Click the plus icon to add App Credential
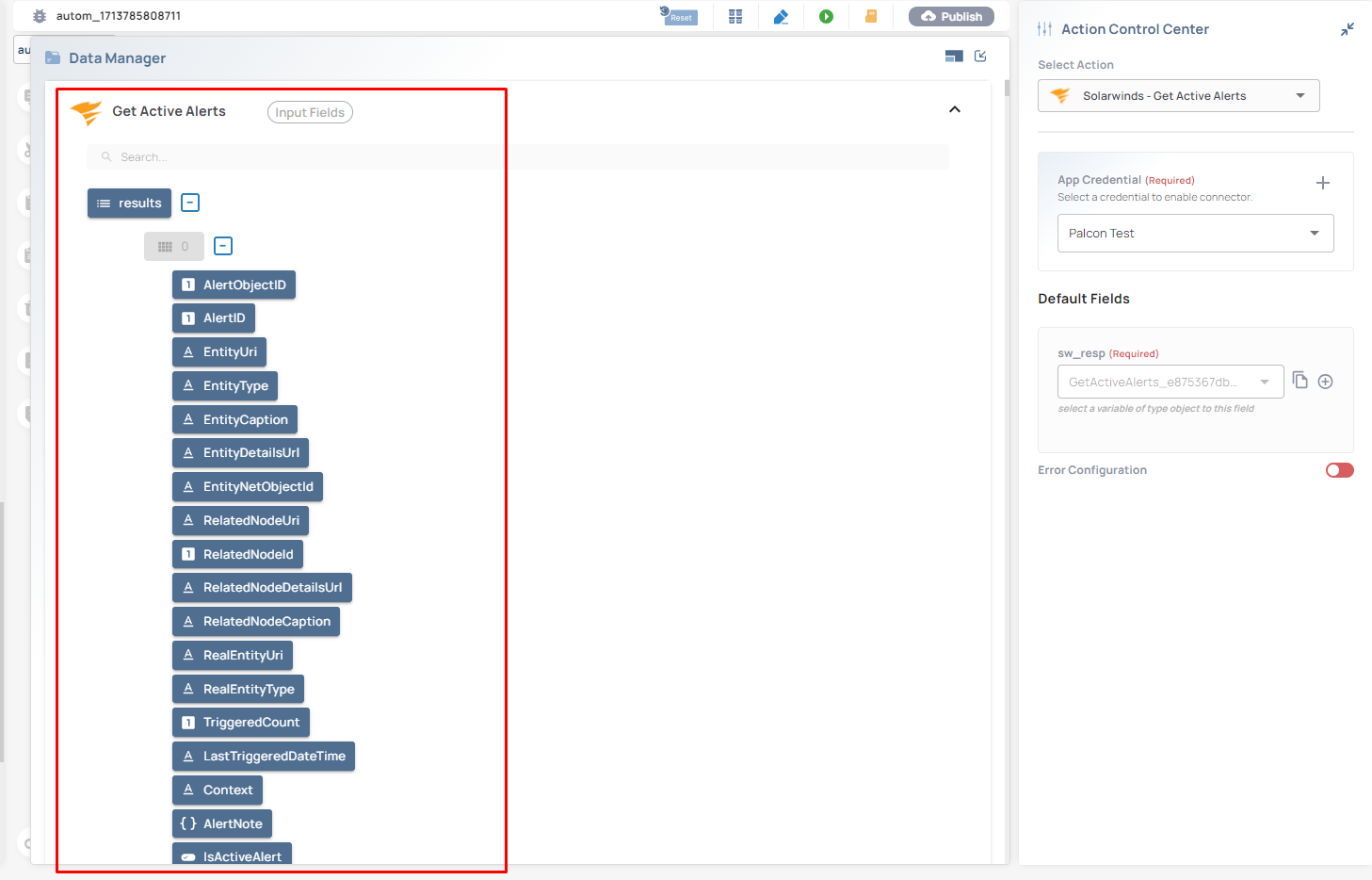The height and width of the screenshot is (880, 1372). click(x=1322, y=183)
